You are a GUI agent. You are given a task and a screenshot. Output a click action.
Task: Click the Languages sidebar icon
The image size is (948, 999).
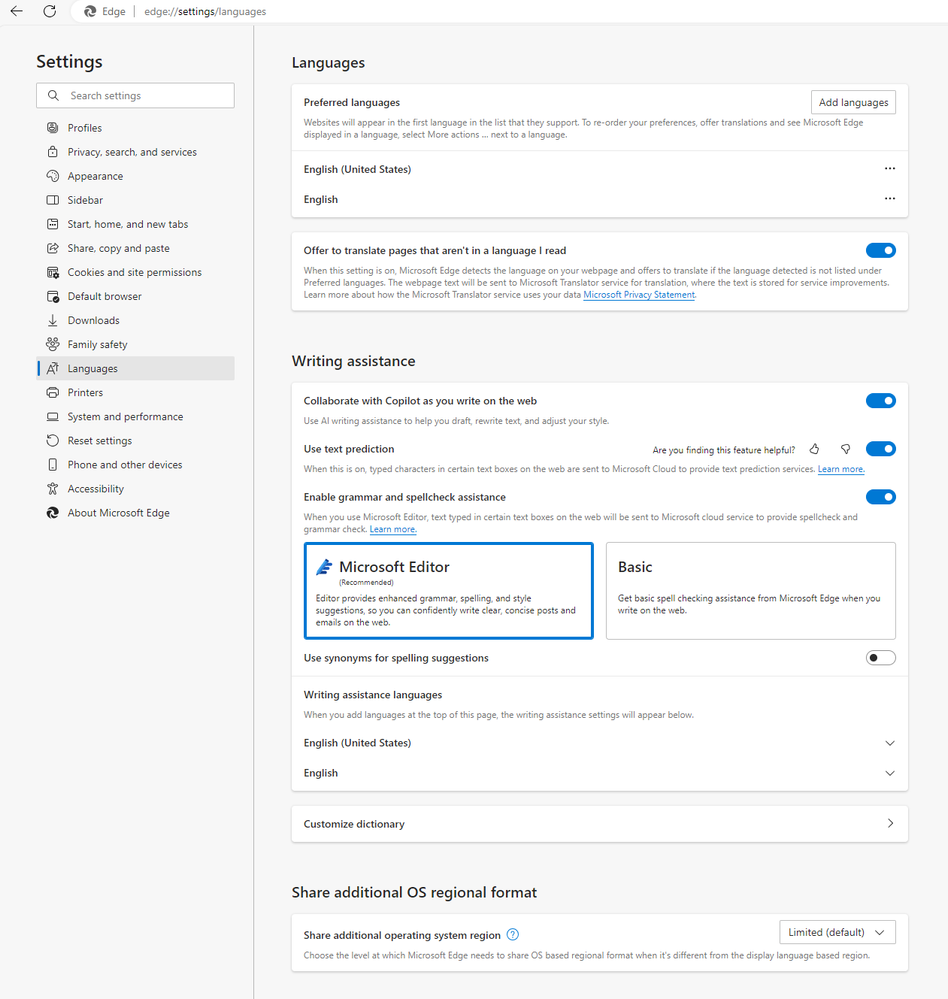pyautogui.click(x=53, y=368)
